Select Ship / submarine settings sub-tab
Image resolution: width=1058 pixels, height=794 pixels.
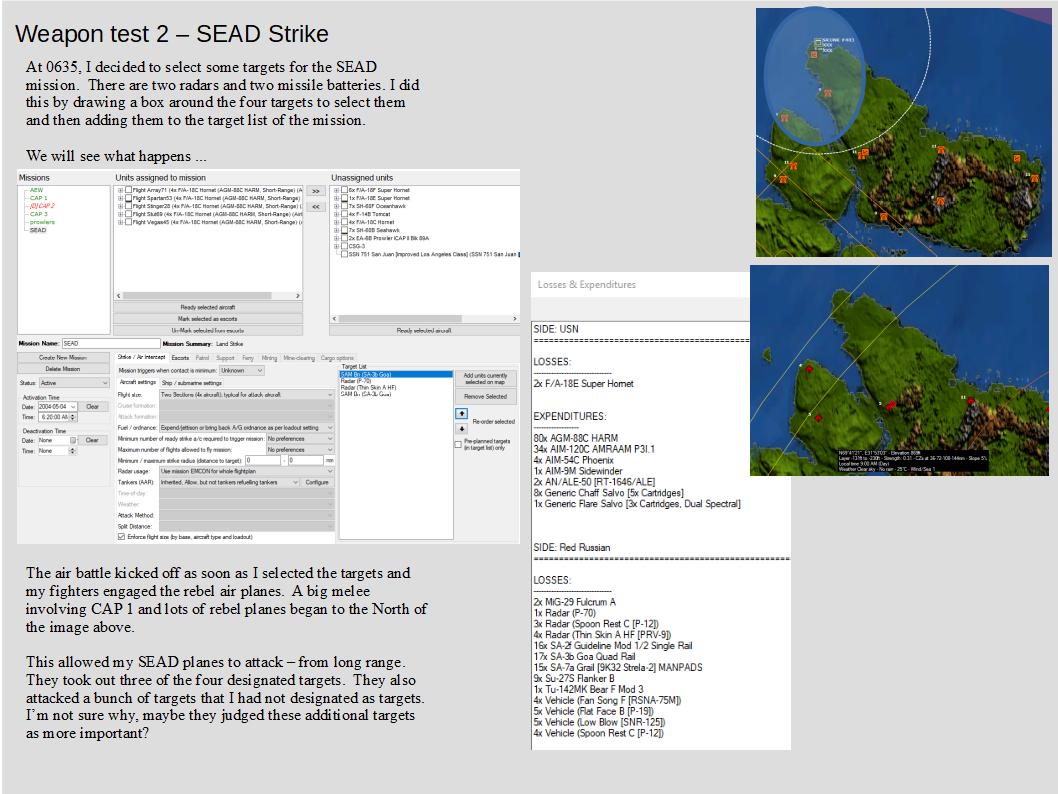[192, 382]
